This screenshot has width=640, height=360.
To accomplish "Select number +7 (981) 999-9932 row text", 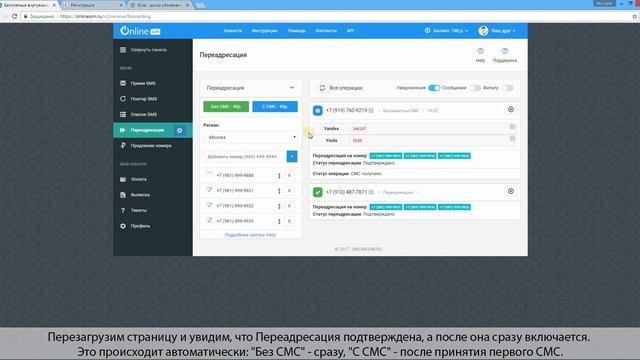I will tap(235, 206).
